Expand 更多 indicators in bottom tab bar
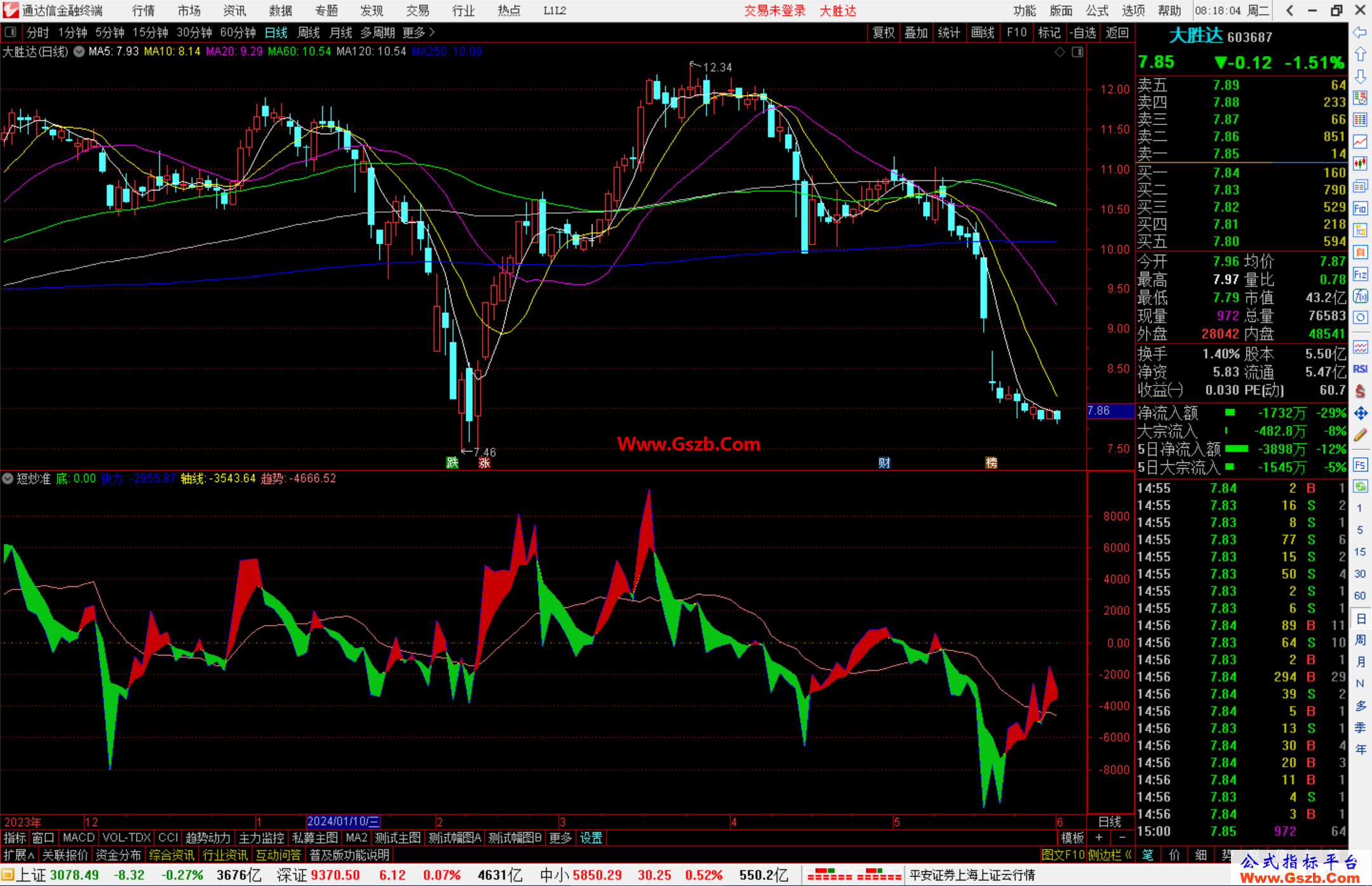This screenshot has width=1372, height=886. pos(560,838)
